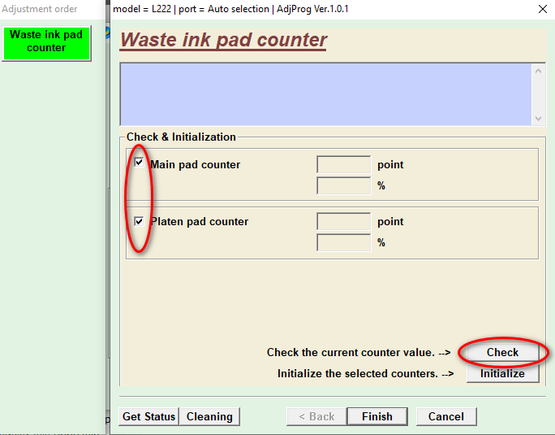Image resolution: width=555 pixels, height=435 pixels.
Task: Click the Finish button
Action: (x=377, y=416)
